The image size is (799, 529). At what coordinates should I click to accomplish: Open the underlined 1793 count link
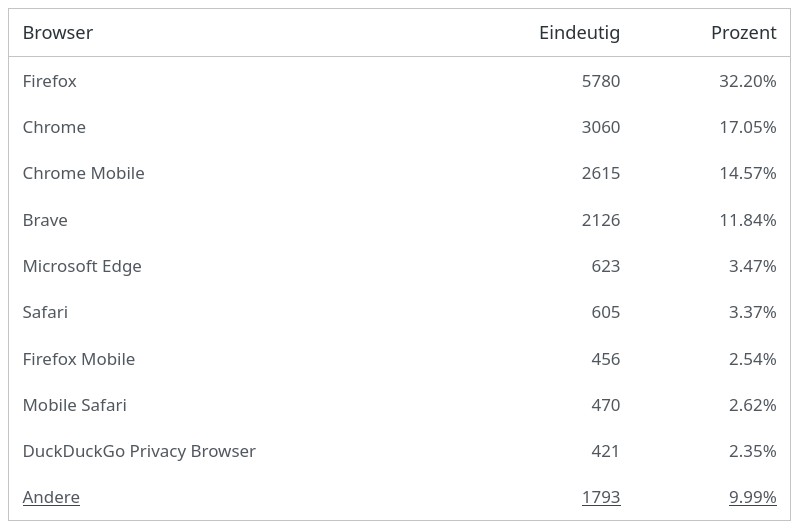tap(601, 497)
